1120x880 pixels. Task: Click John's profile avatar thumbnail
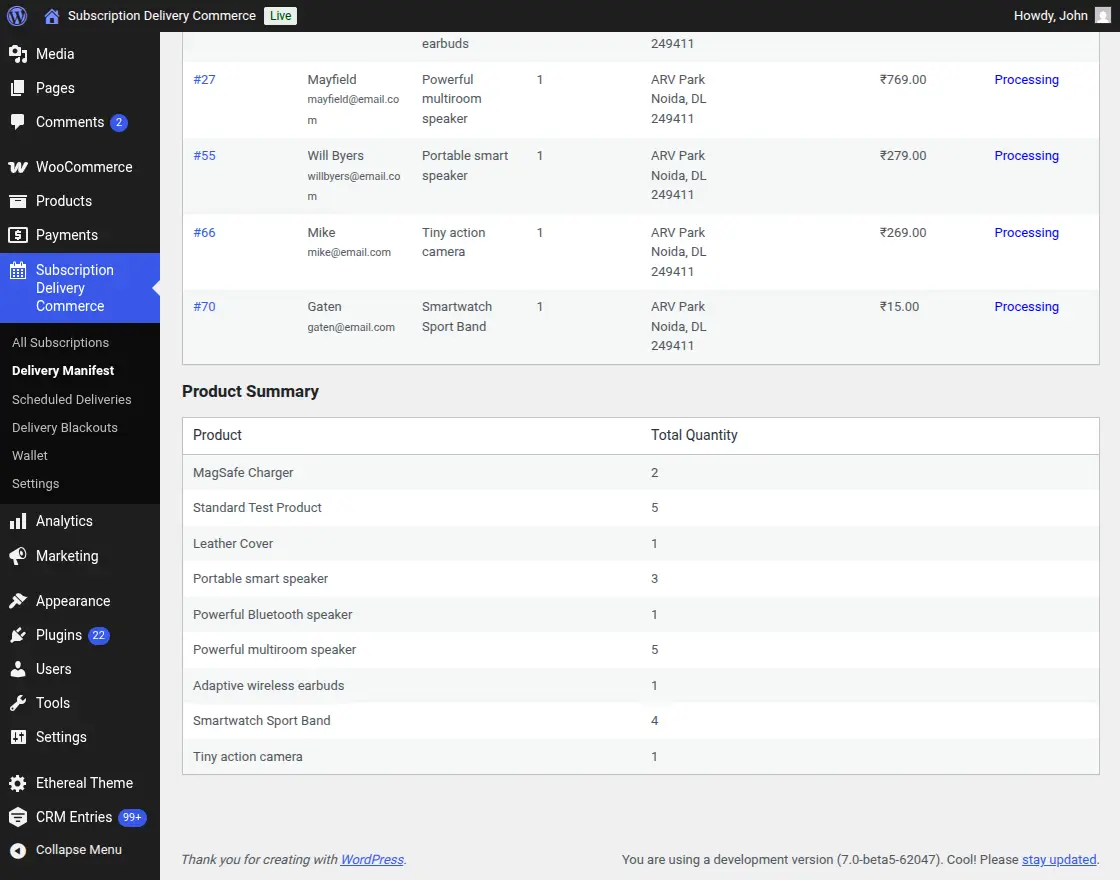coord(1104,15)
